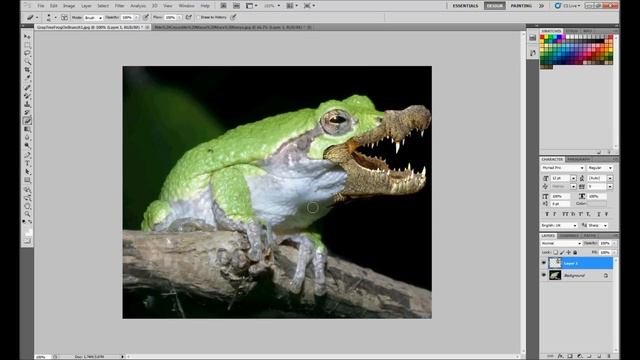Click the DESIGN workspace button
Image resolution: width=640 pixels, height=360 pixels.
(494, 6)
